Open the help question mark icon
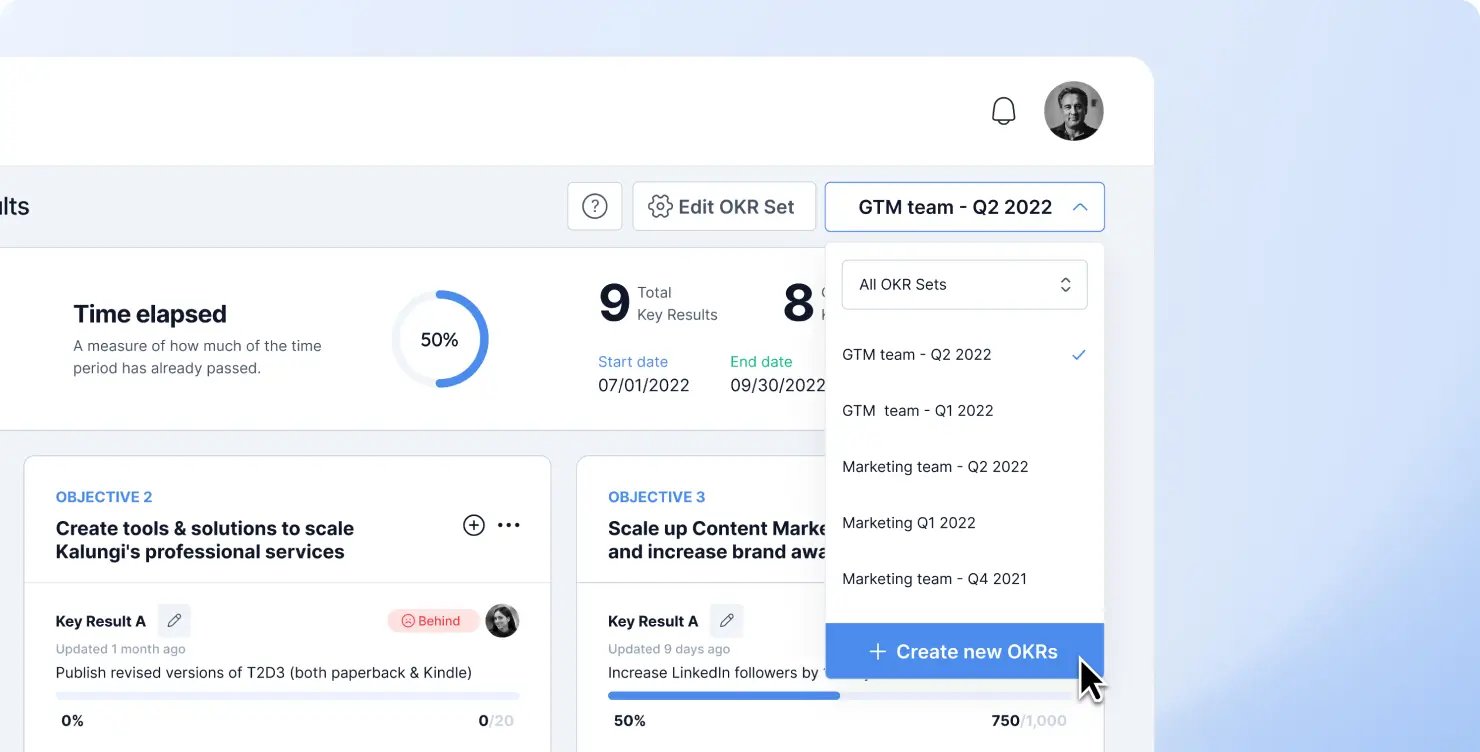 [594, 206]
